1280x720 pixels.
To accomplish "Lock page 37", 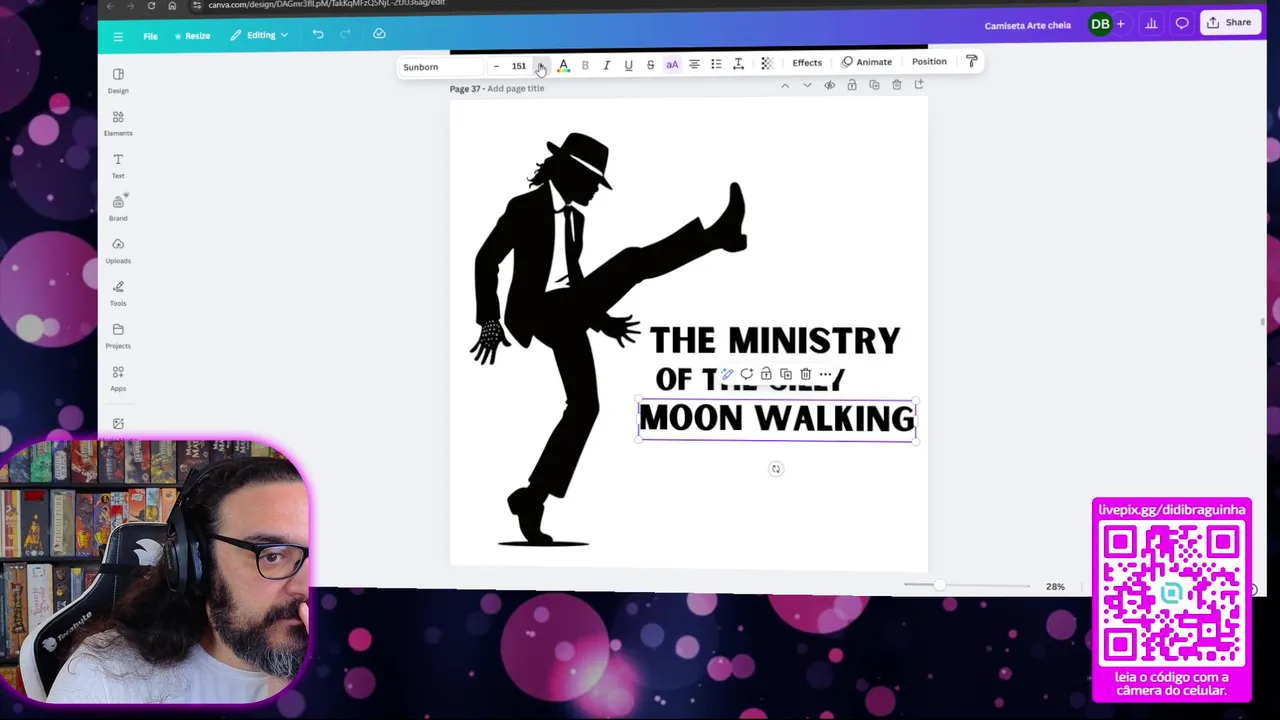I will click(x=852, y=85).
